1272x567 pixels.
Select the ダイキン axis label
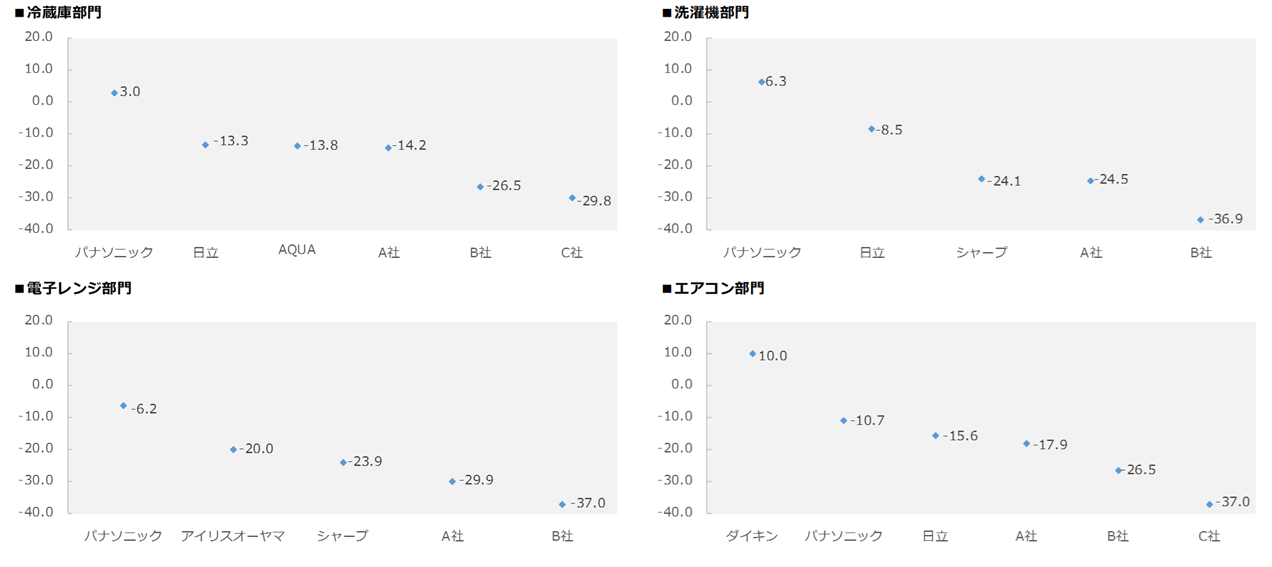click(x=752, y=536)
